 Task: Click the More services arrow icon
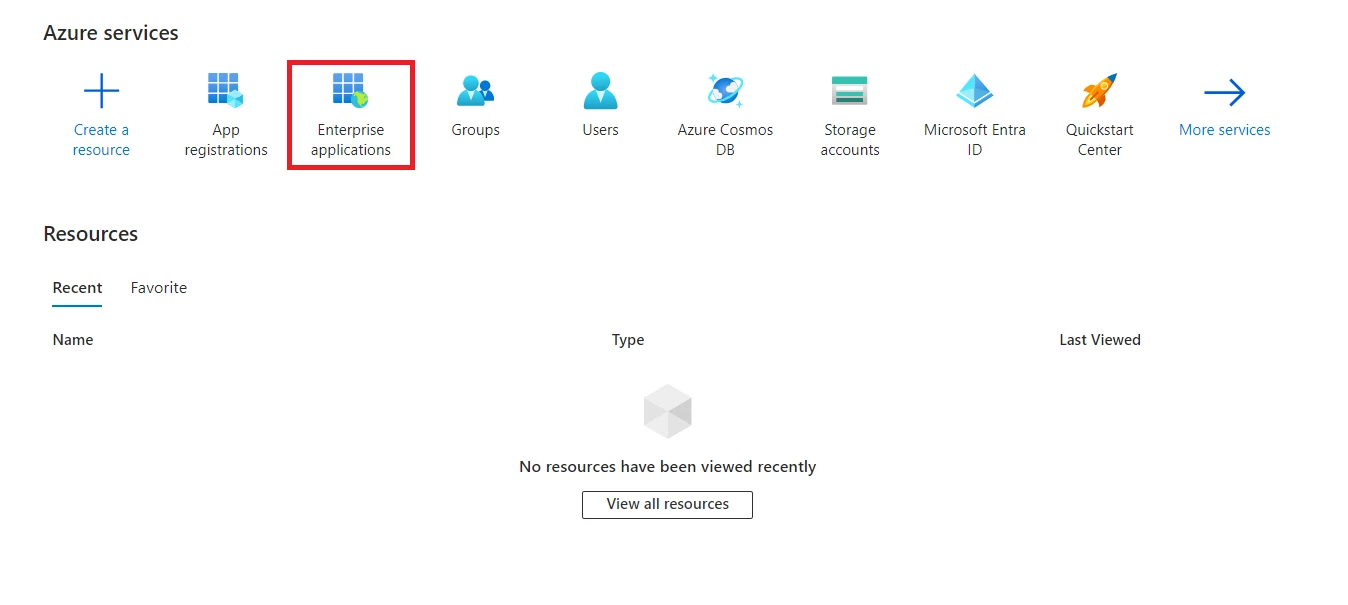tap(1224, 93)
